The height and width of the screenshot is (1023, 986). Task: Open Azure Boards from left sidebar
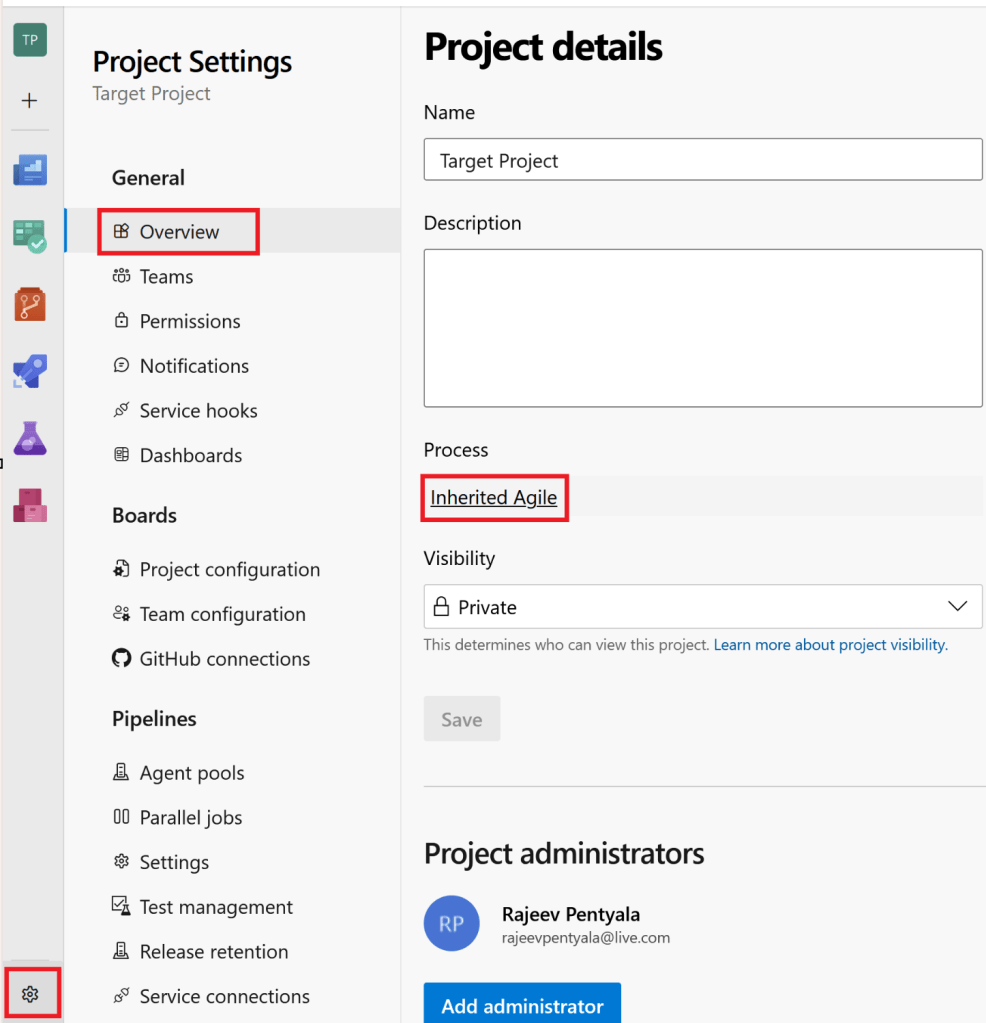[29, 236]
